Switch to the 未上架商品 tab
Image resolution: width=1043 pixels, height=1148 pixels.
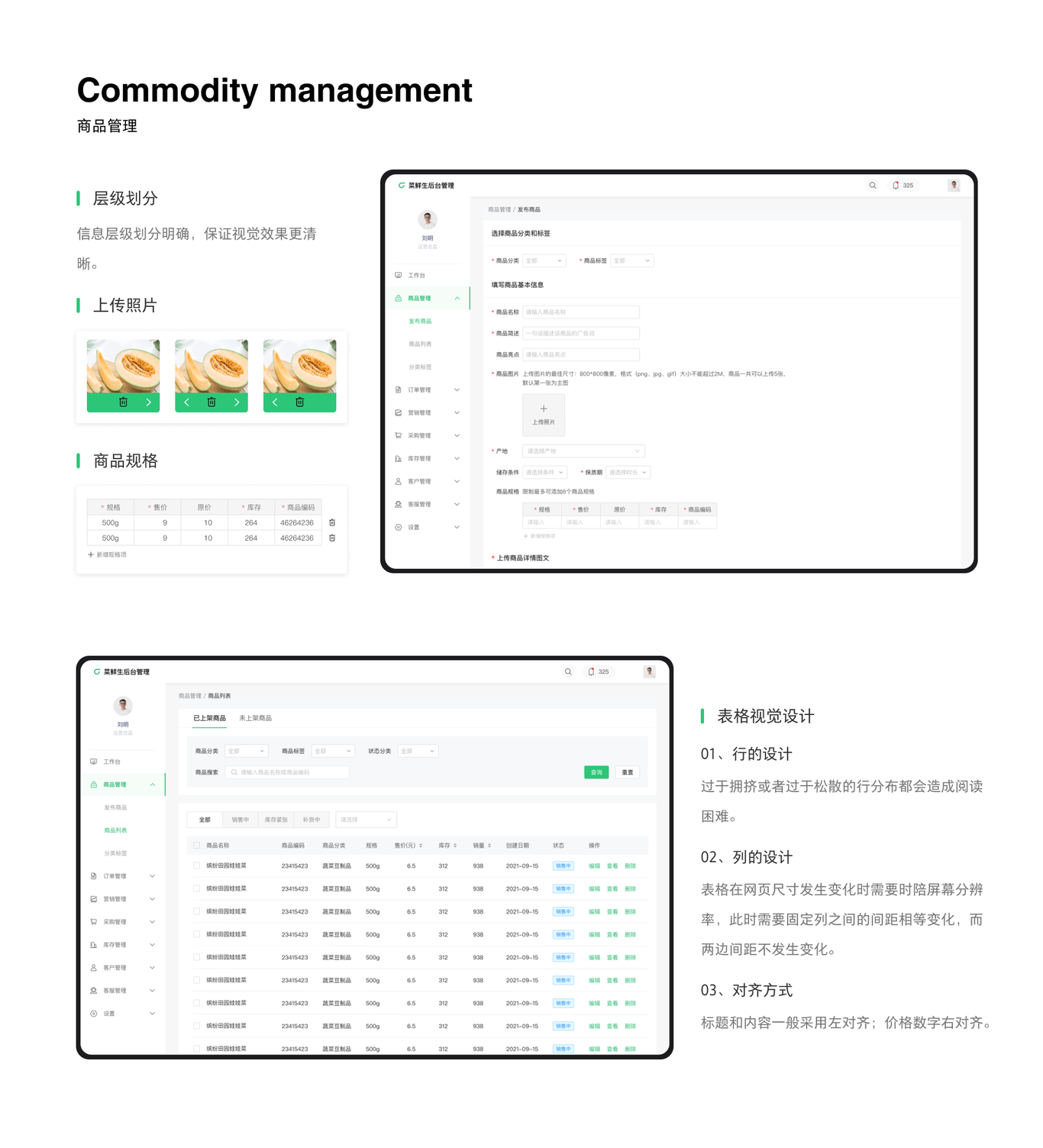coord(255,718)
